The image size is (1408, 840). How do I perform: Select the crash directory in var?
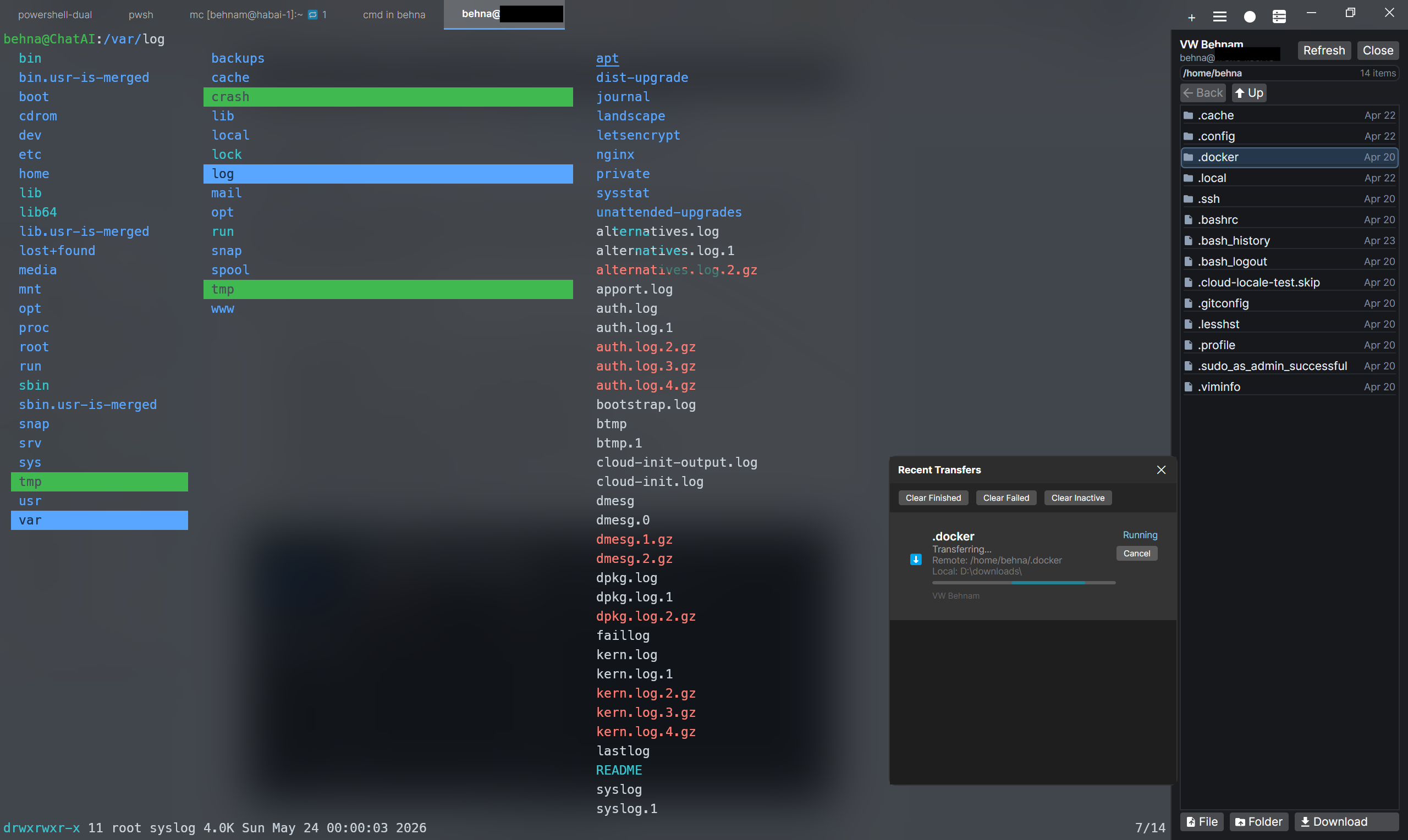pyautogui.click(x=388, y=97)
